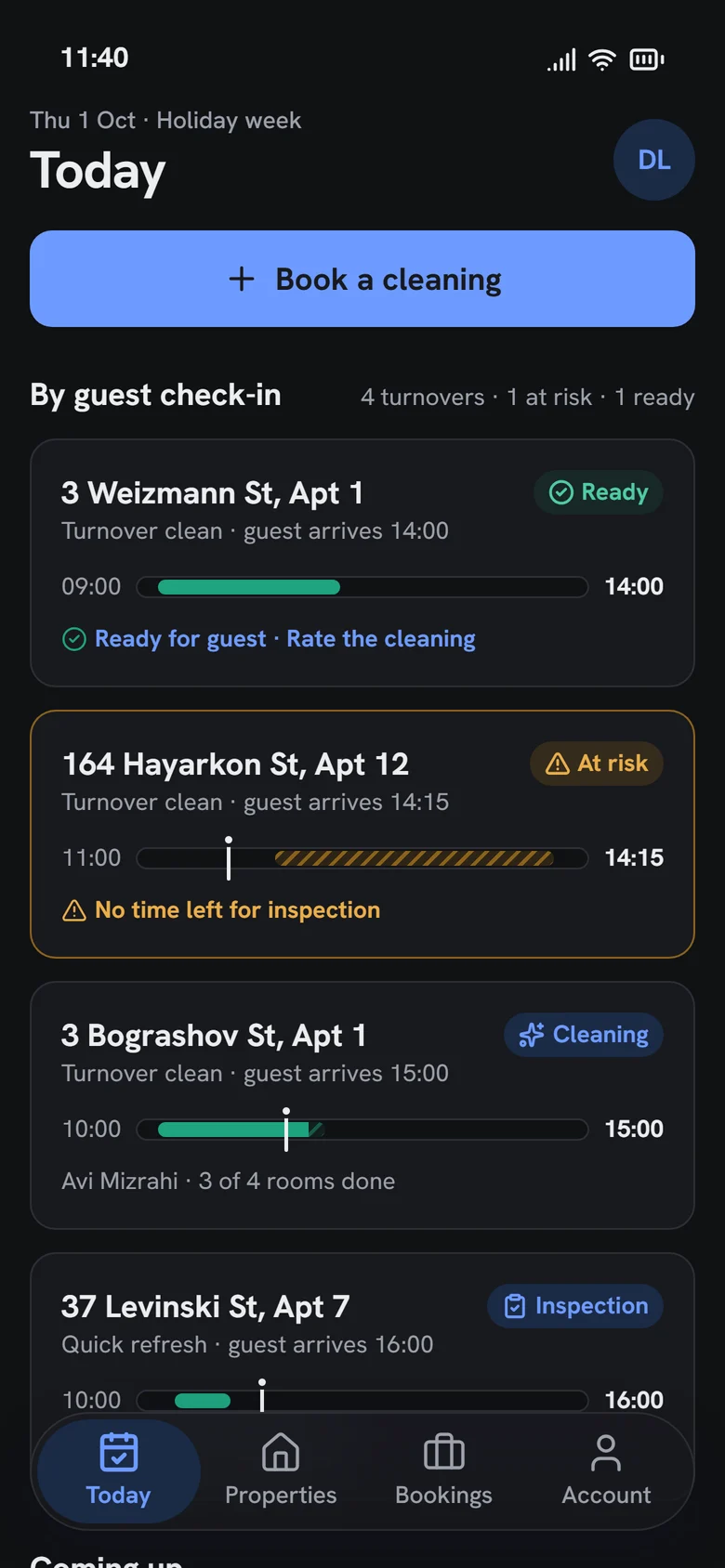Open the 3 Bograshov St, Apt 1 card
Viewport: 725px width, 1568px height.
tap(362, 1105)
